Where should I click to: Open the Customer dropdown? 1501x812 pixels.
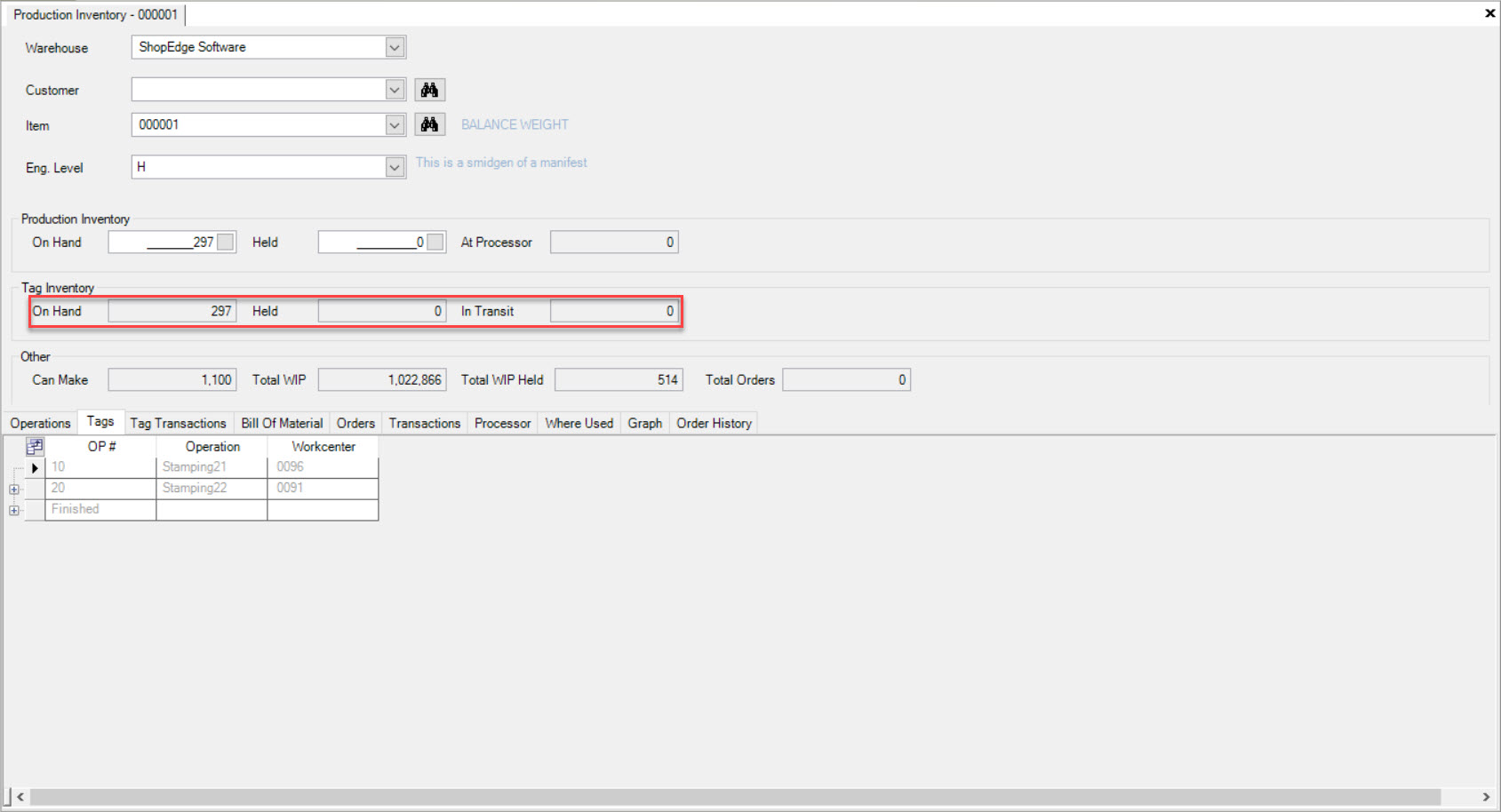point(395,90)
